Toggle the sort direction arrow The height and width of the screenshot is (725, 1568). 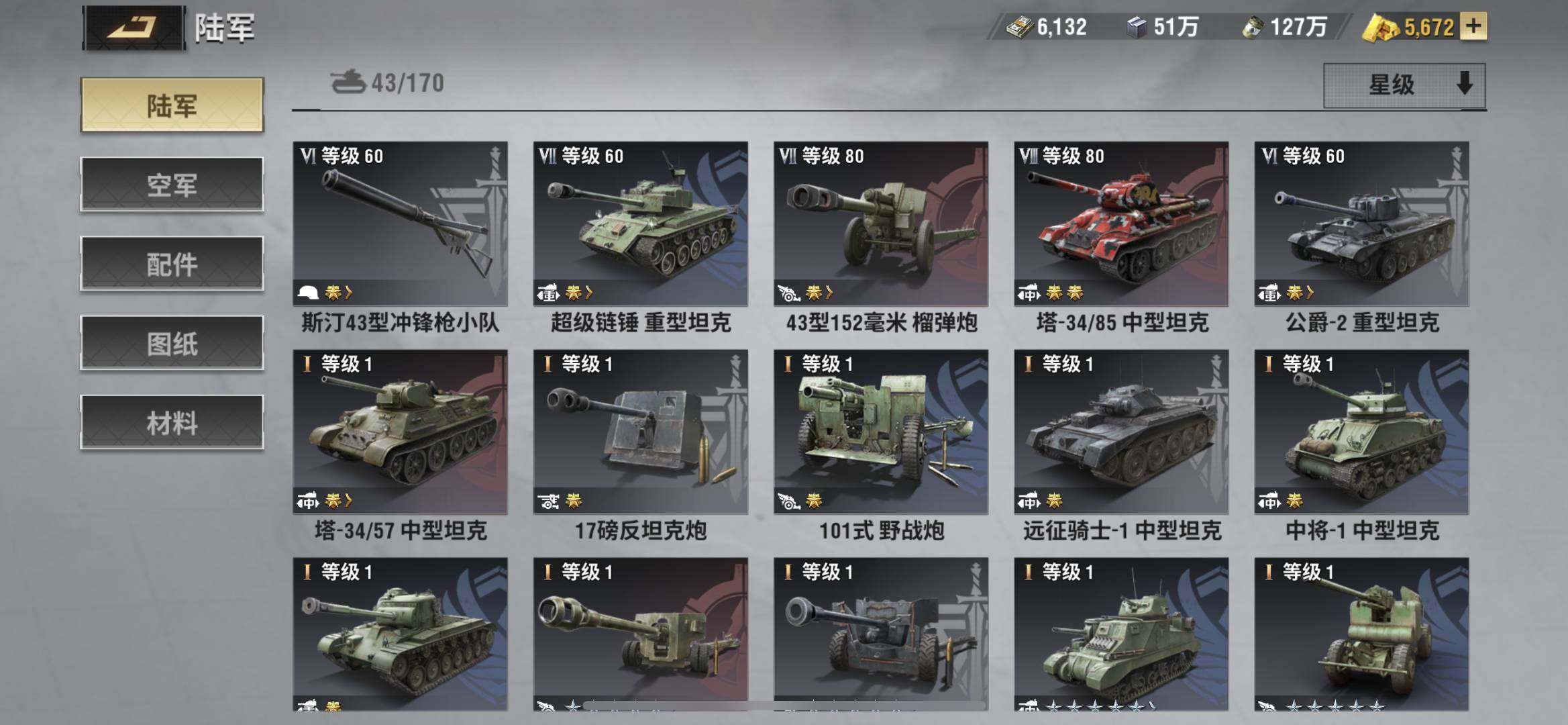pos(1465,84)
